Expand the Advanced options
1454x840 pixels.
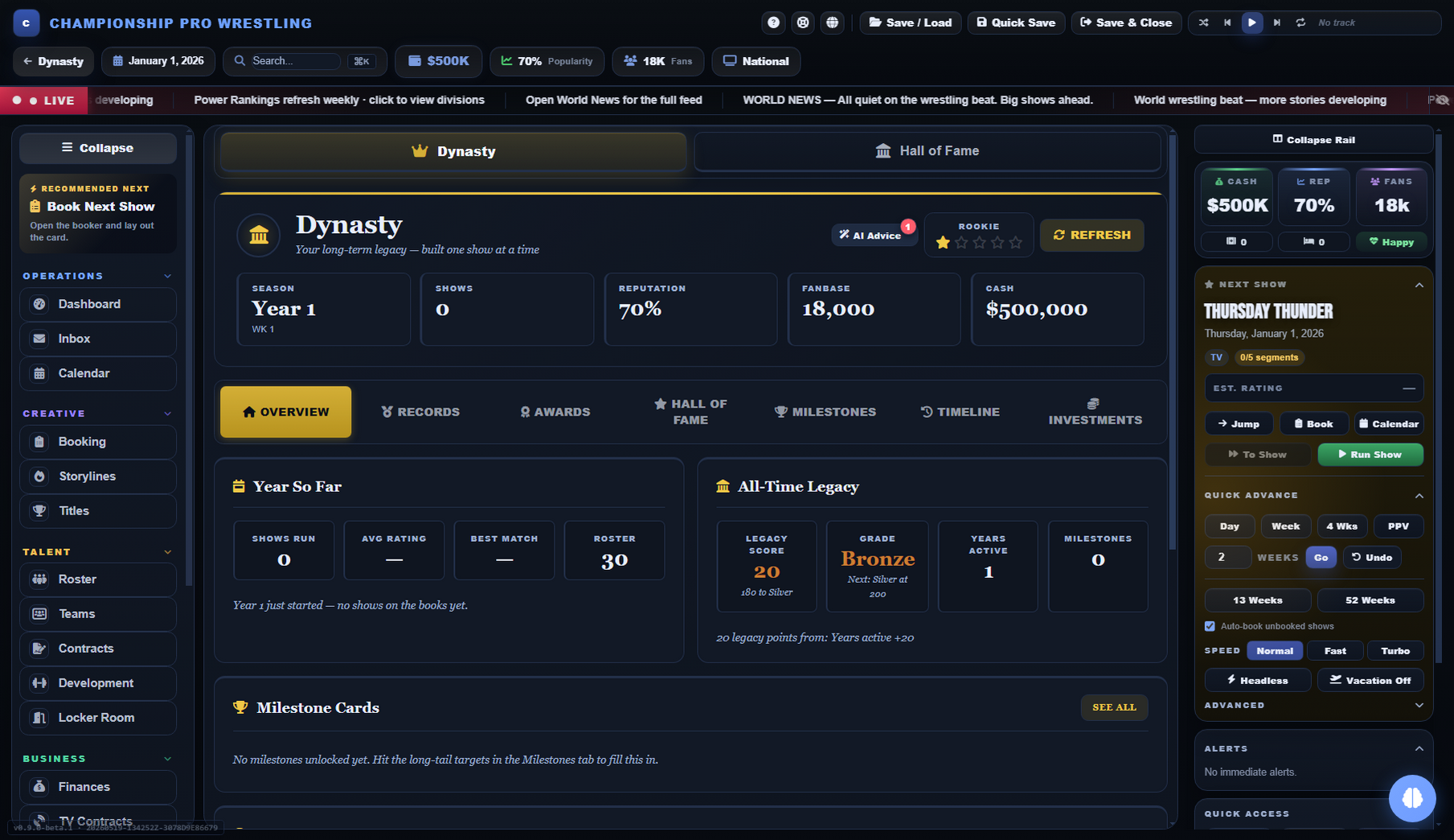pos(1419,705)
